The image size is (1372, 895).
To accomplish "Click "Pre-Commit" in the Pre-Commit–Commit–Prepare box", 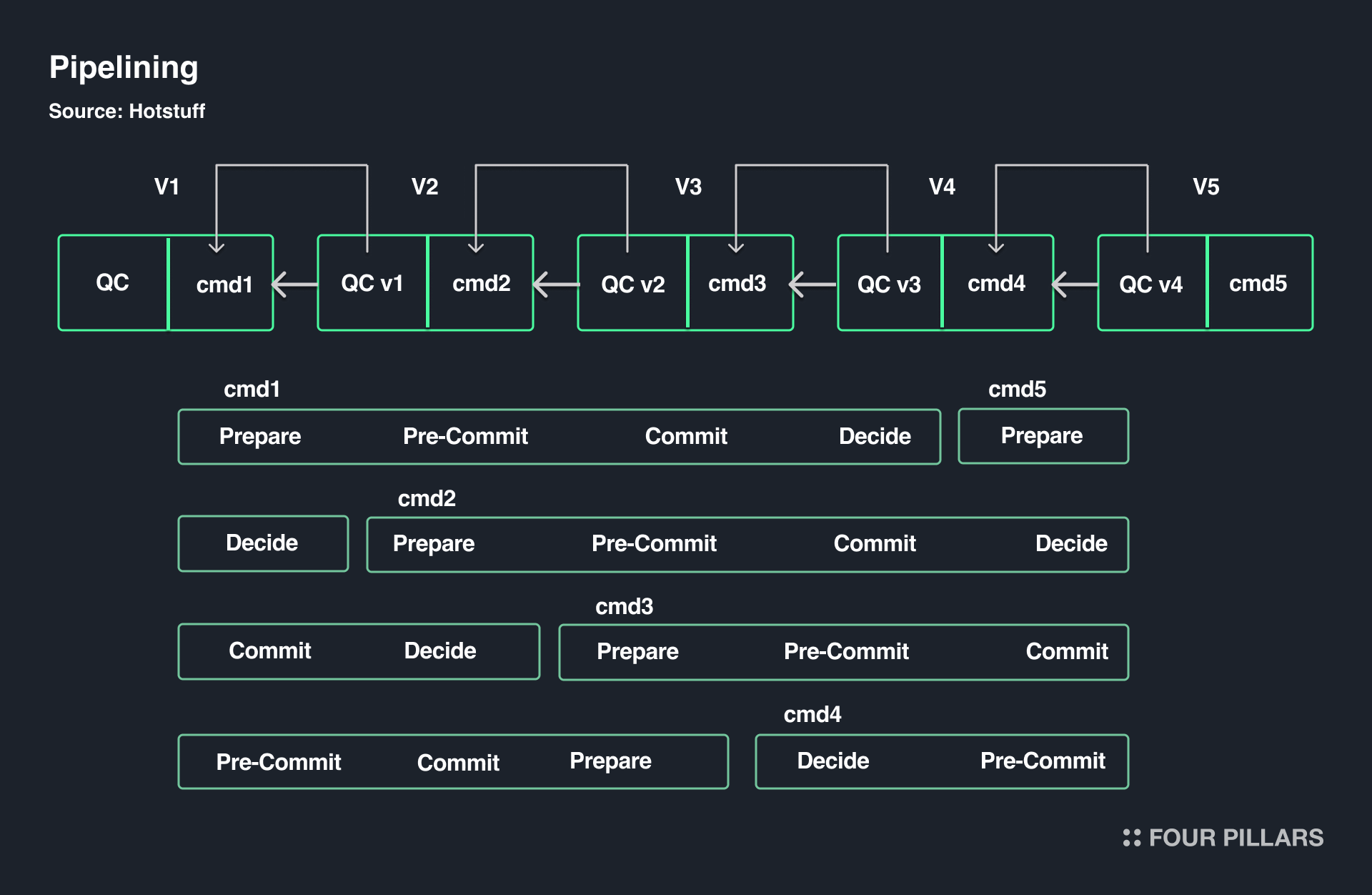I will click(279, 763).
